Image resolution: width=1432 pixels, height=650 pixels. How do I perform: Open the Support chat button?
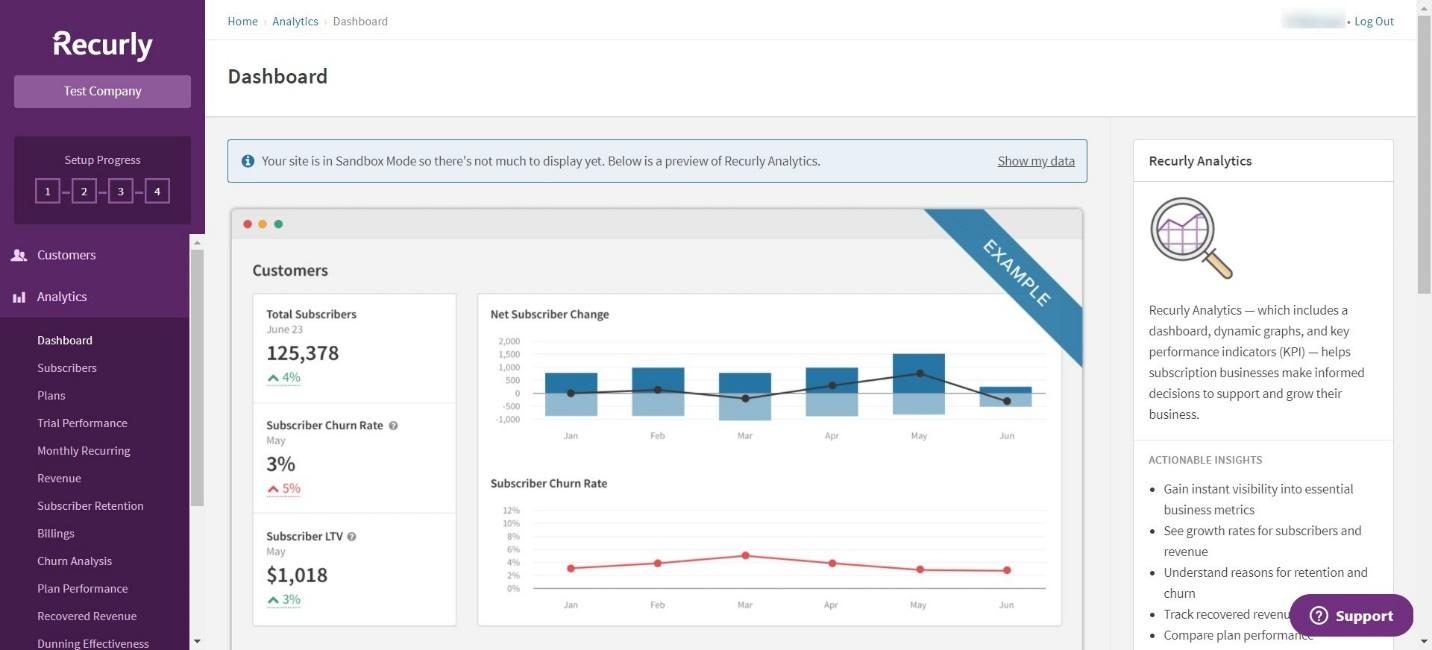tap(1351, 616)
